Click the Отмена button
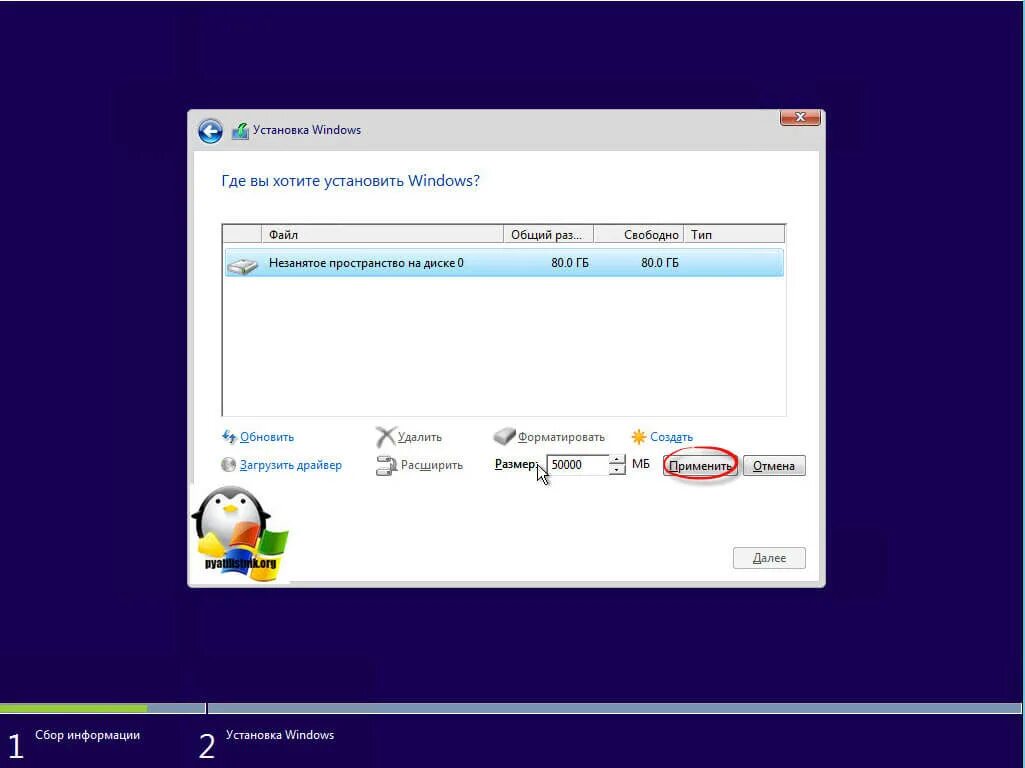The height and width of the screenshot is (768, 1025). click(x=774, y=466)
